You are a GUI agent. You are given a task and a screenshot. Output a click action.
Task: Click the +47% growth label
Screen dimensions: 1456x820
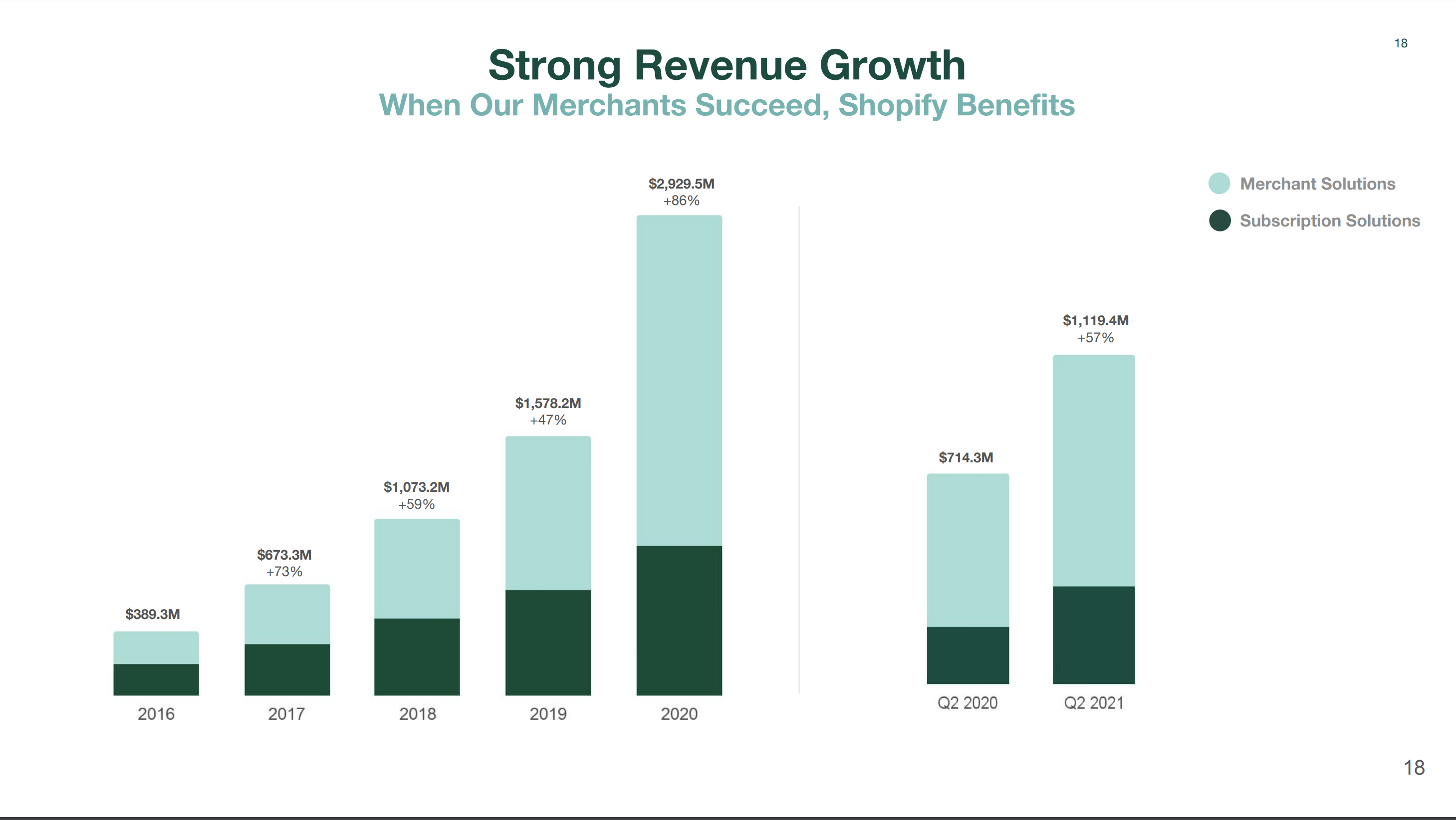(x=548, y=420)
